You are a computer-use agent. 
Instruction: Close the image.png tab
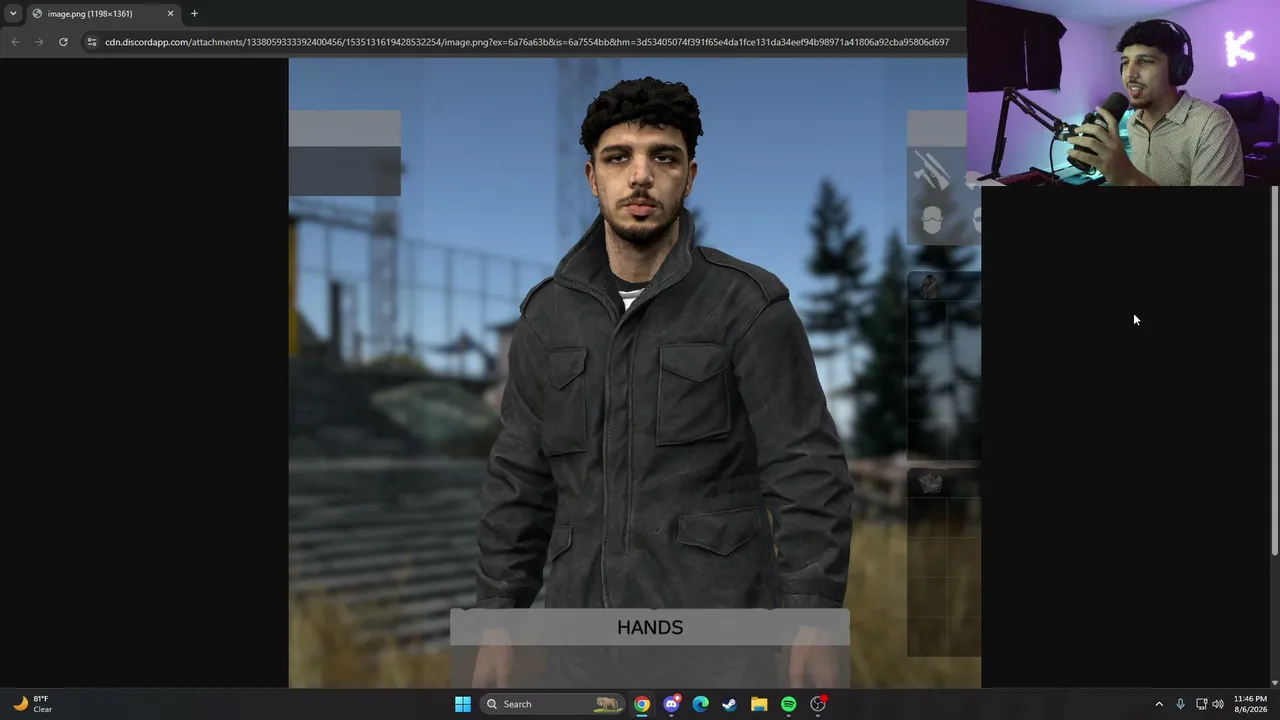click(x=170, y=14)
